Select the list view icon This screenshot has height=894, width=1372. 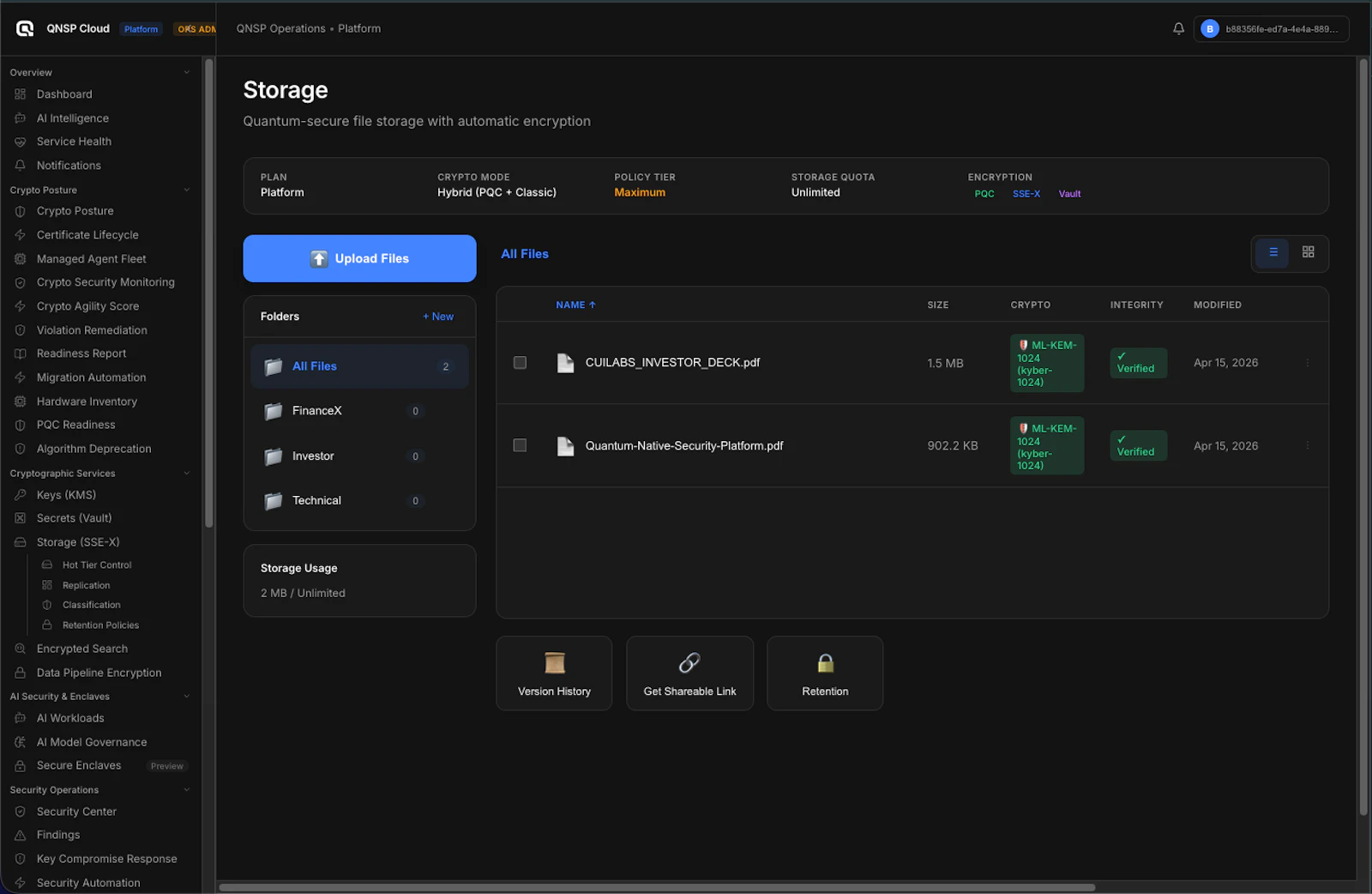point(1272,252)
